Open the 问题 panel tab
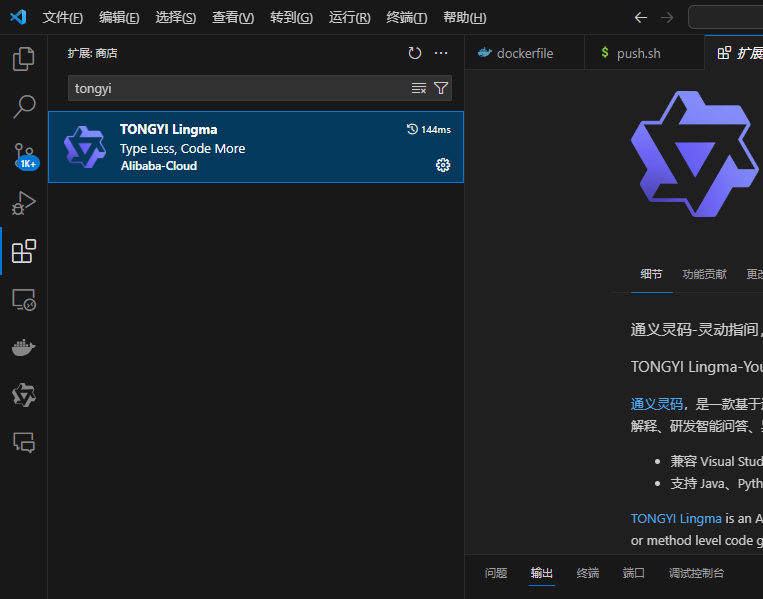763x599 pixels. (x=496, y=573)
